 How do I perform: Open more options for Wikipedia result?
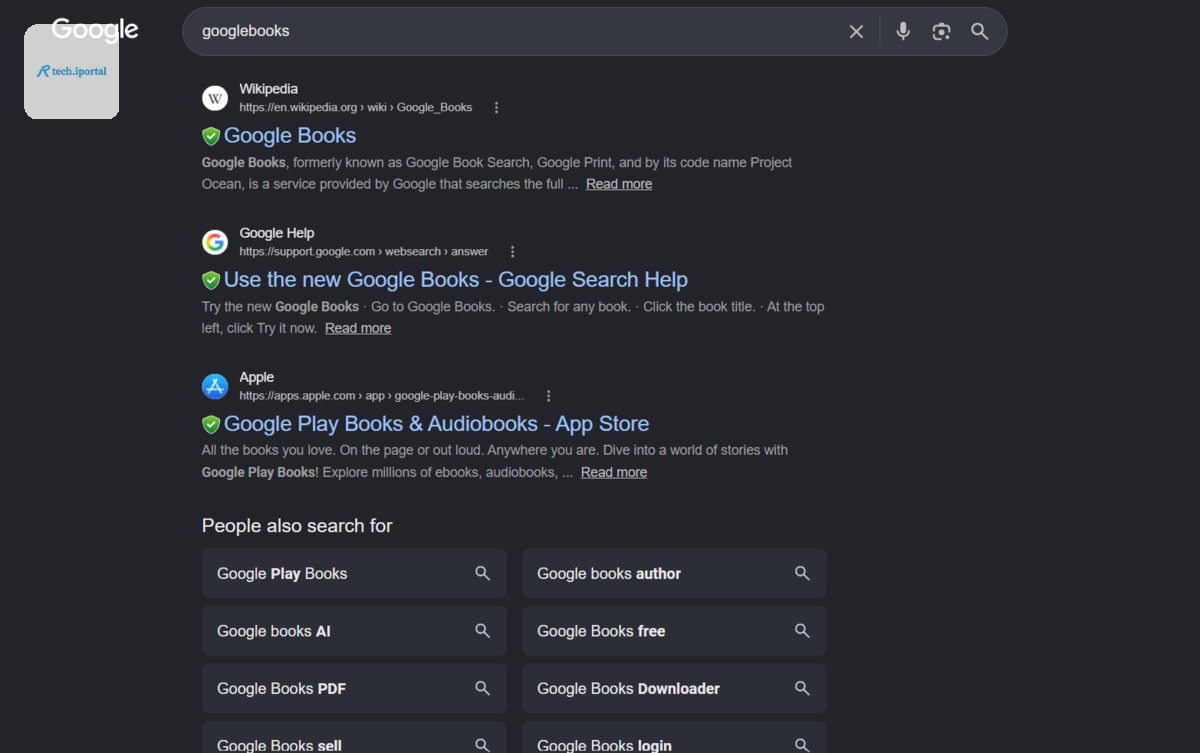[x=496, y=108]
